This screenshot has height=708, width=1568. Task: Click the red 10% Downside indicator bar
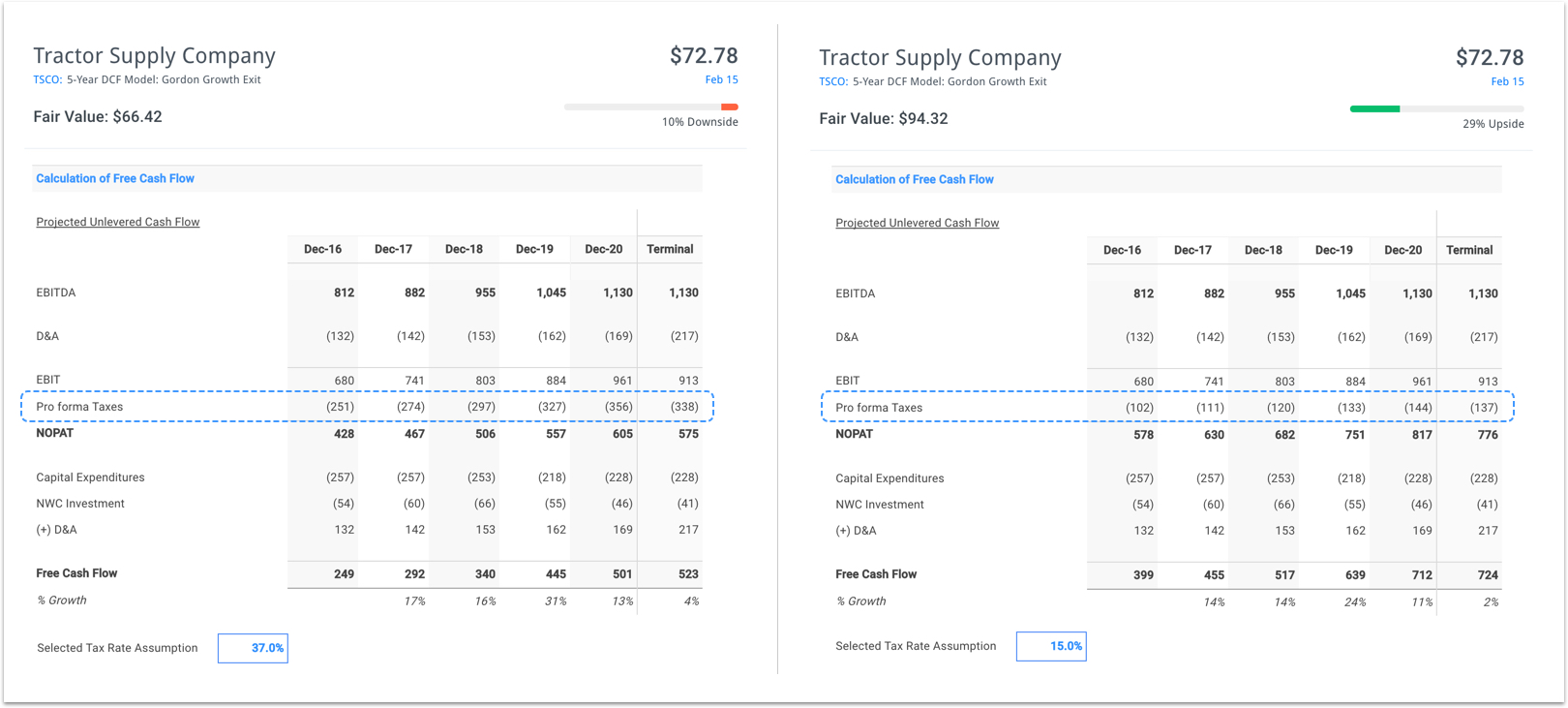[730, 107]
